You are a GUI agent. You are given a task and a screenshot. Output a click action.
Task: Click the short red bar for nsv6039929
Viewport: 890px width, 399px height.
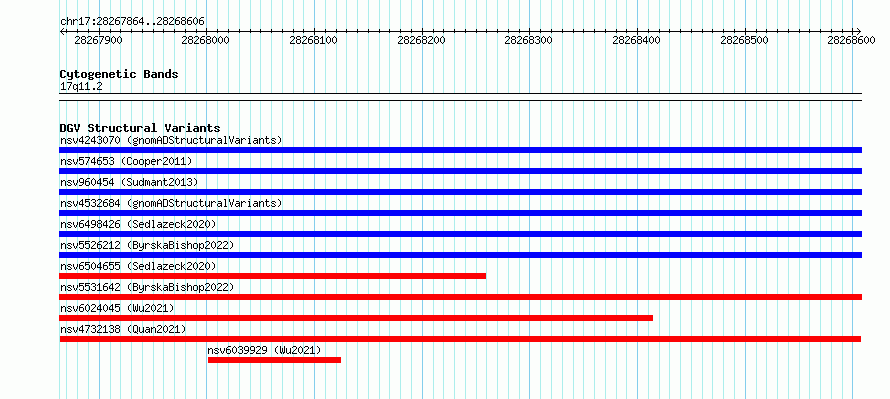(x=274, y=360)
